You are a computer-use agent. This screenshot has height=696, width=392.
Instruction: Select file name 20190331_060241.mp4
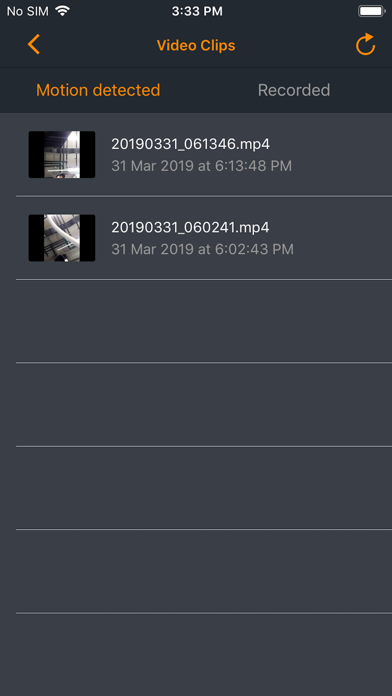pos(190,227)
